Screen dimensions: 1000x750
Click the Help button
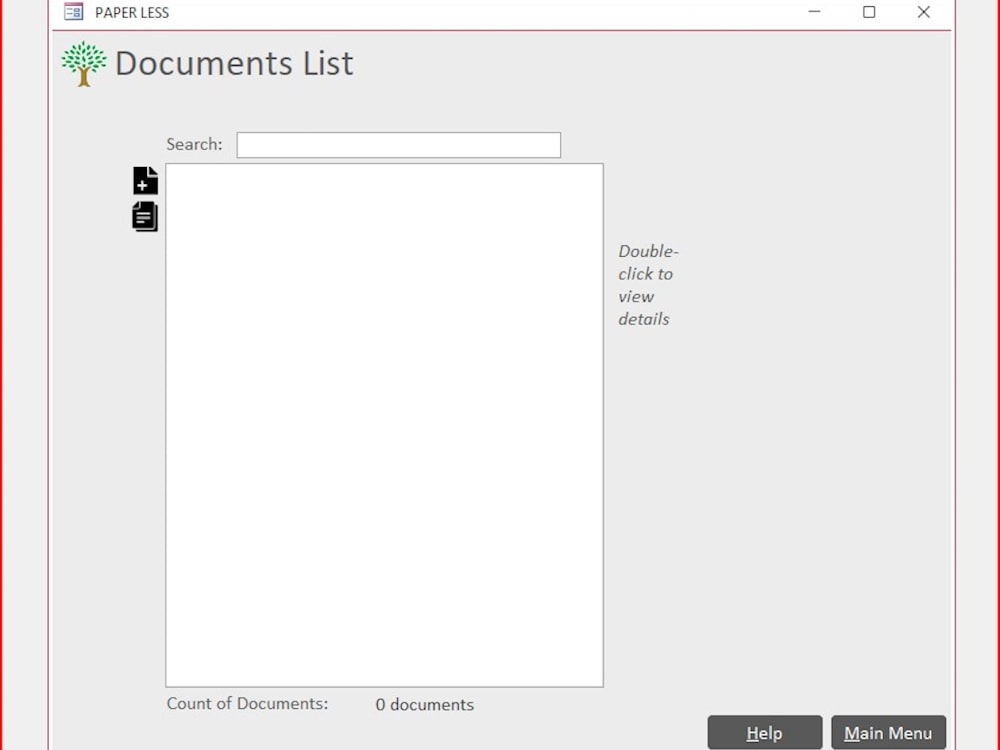click(x=764, y=732)
